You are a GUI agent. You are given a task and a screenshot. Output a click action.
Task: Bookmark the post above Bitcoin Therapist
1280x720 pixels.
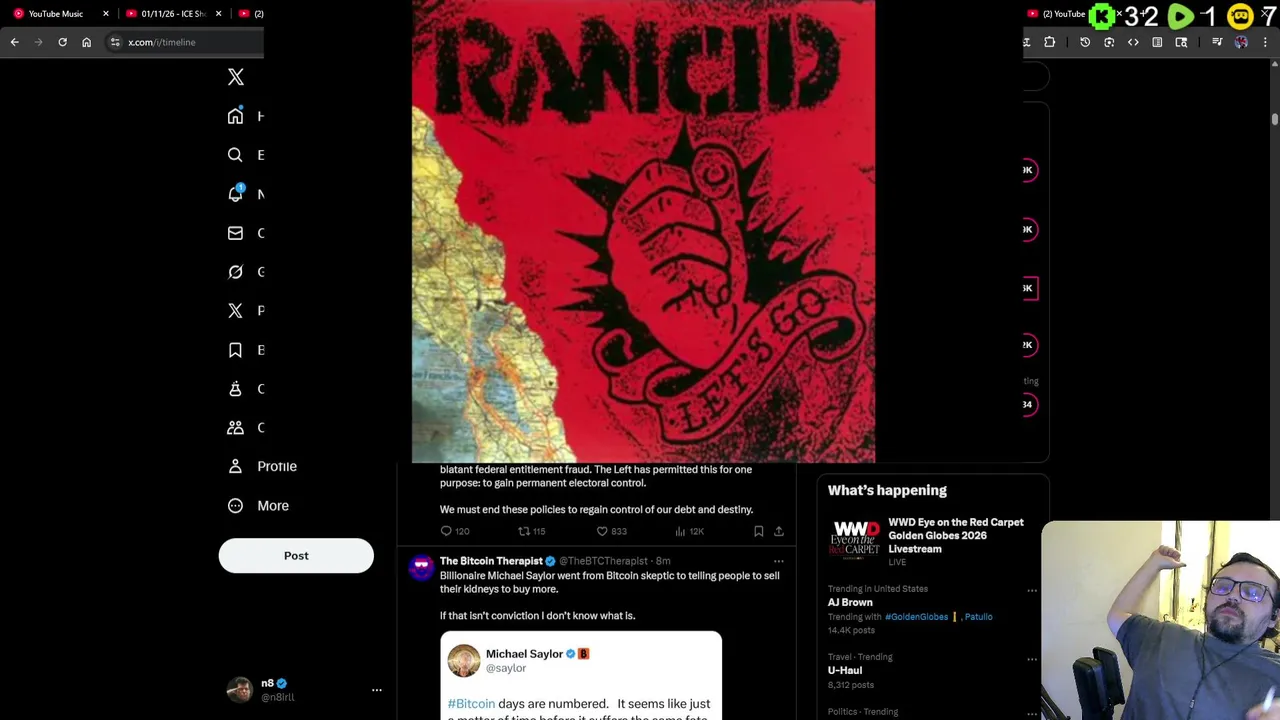758,531
